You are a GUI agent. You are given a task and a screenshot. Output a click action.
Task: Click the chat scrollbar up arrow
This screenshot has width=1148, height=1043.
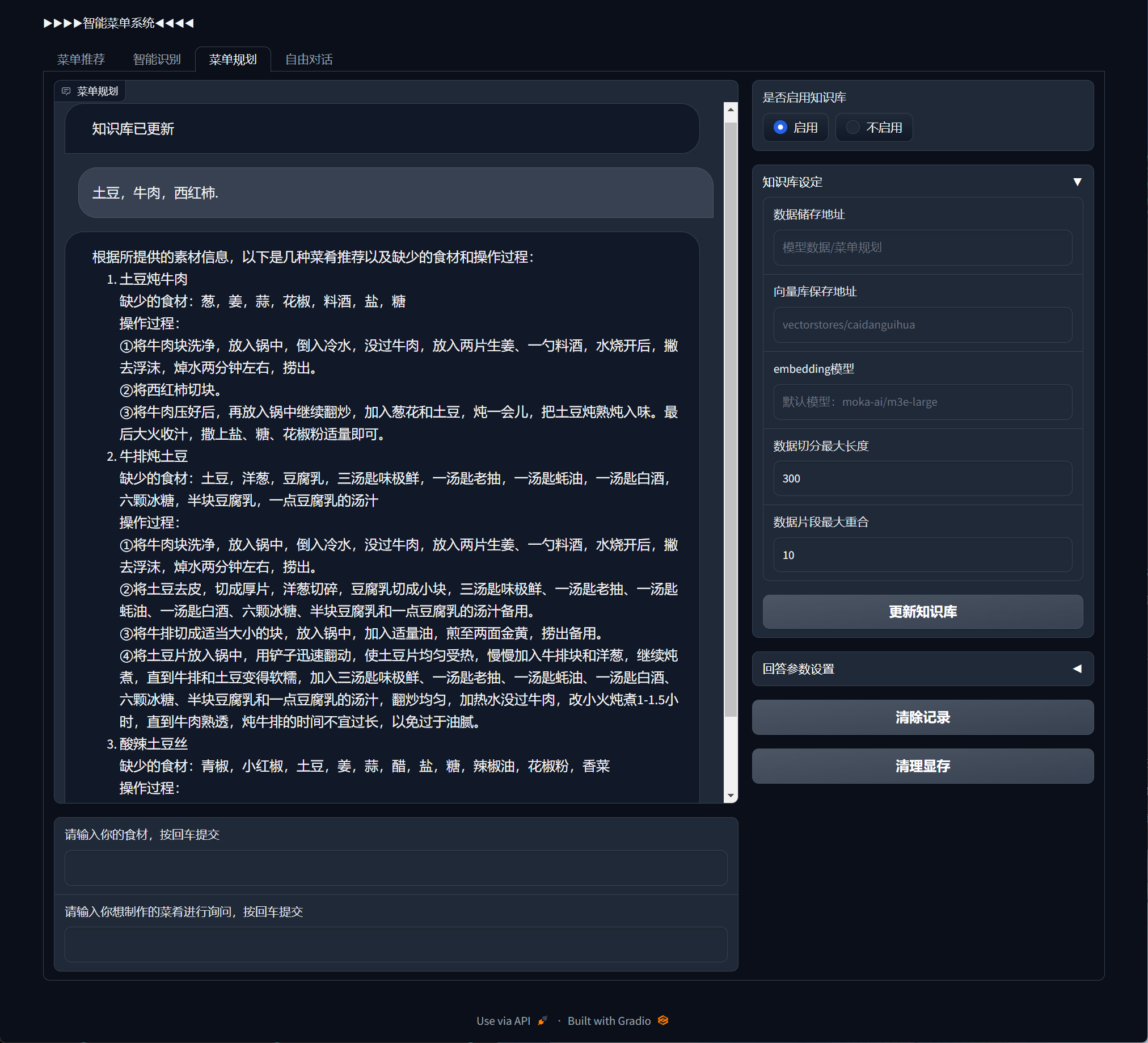click(x=731, y=109)
